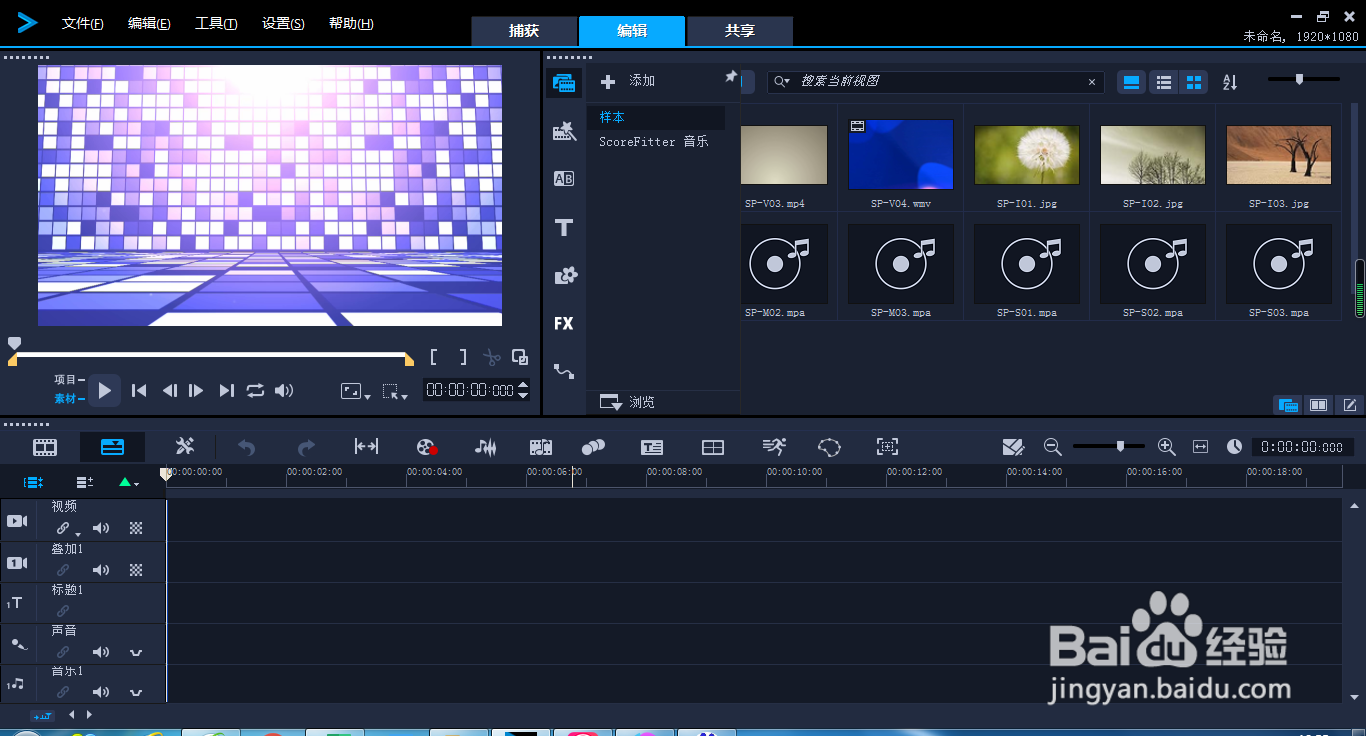Open the split screen template creator
Screen dimensions: 1366x736
pos(713,447)
